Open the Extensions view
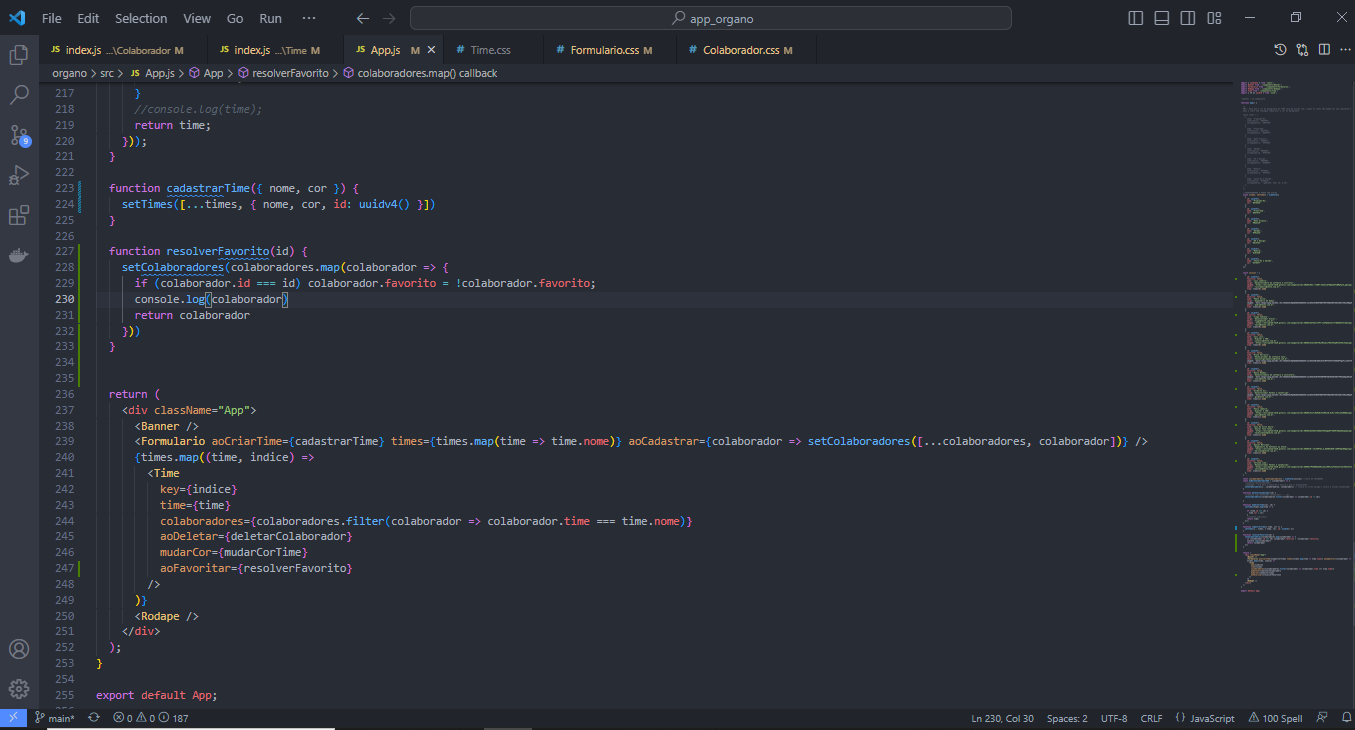Viewport: 1355px width, 730px height. point(19,215)
